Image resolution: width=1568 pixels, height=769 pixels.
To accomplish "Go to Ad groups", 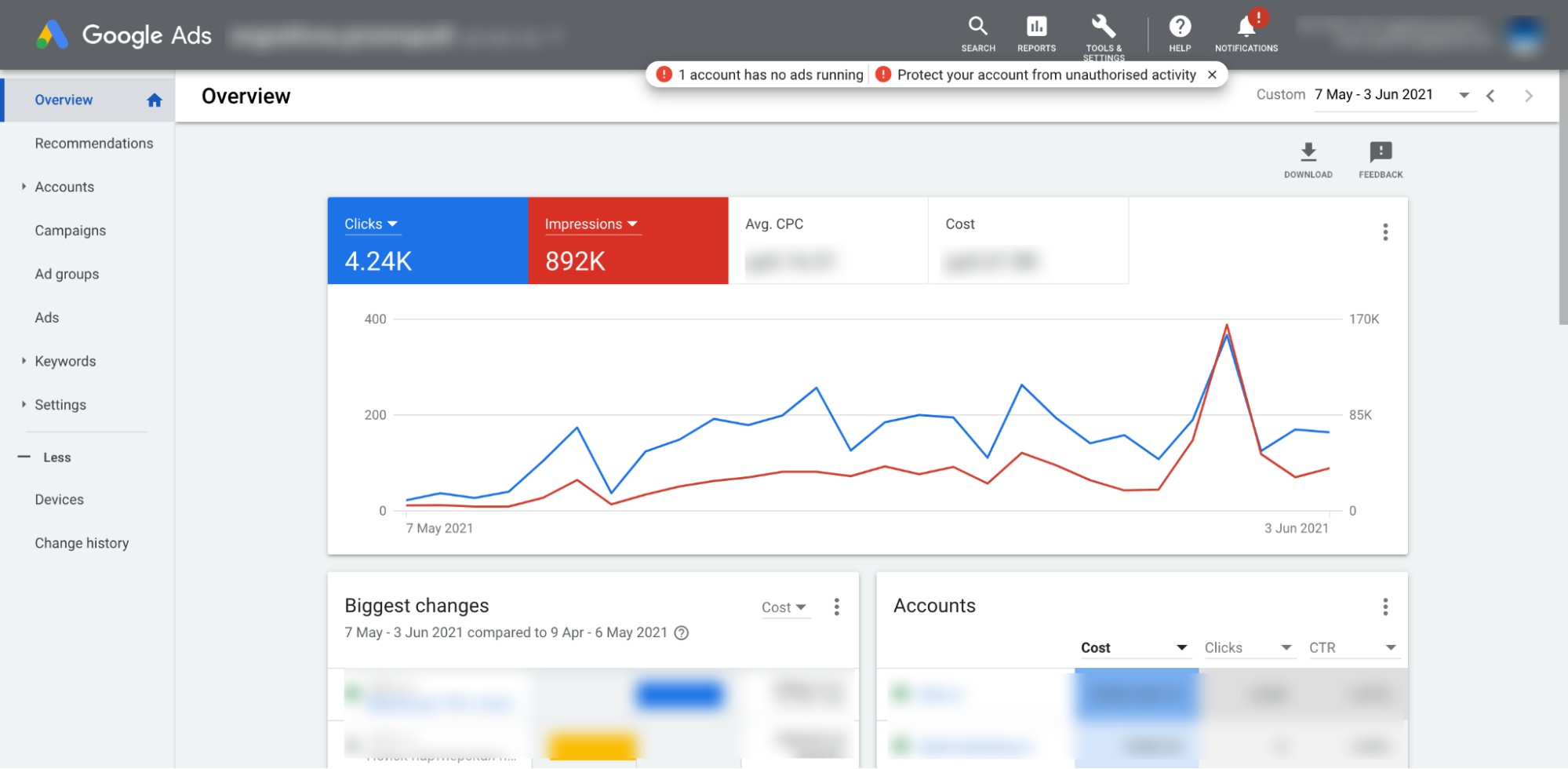I will (67, 274).
